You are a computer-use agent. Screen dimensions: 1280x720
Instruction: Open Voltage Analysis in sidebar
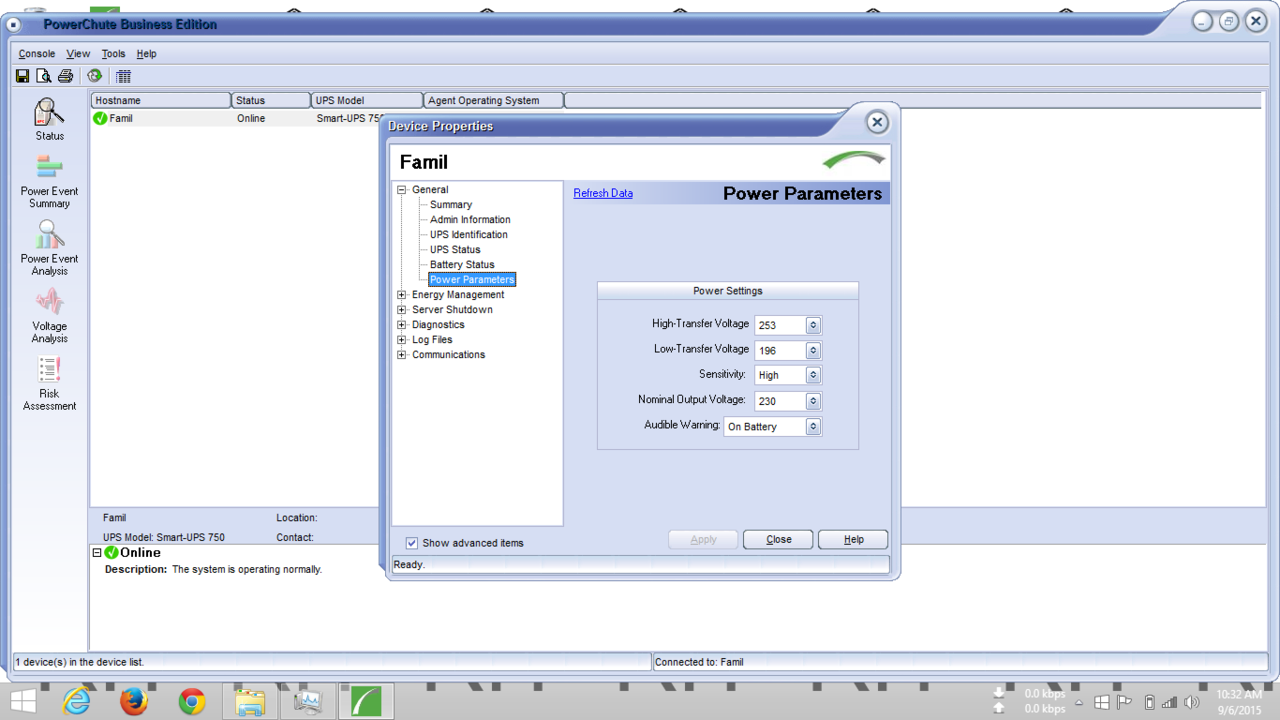click(49, 315)
